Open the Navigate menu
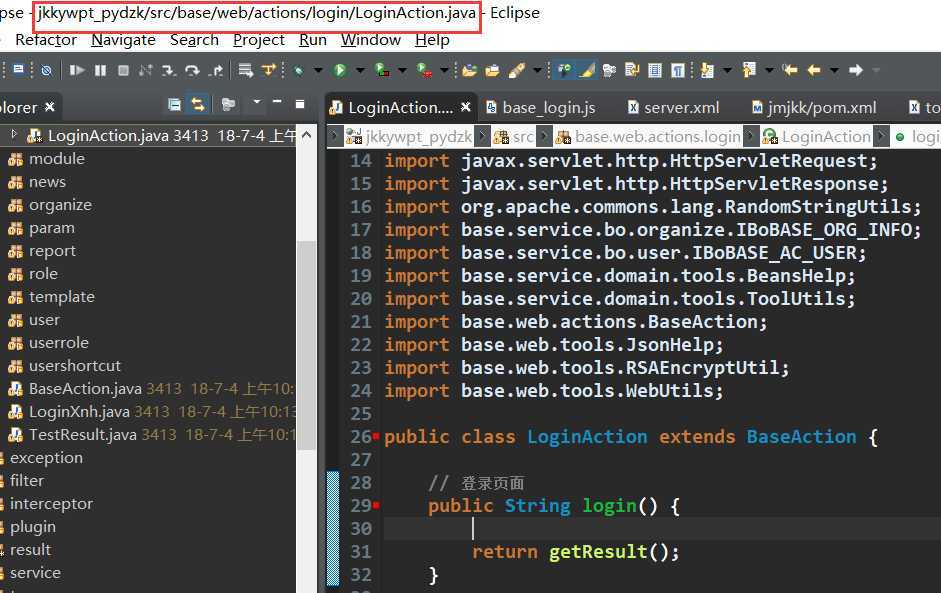Image resolution: width=941 pixels, height=593 pixels. (124, 40)
